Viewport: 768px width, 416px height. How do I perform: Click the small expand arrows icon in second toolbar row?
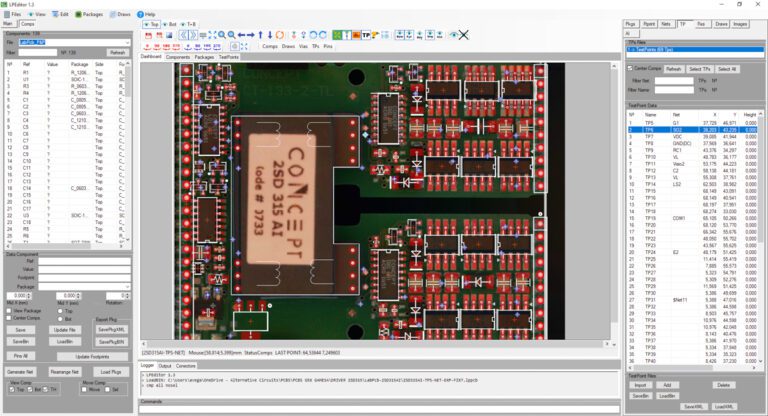point(244,47)
